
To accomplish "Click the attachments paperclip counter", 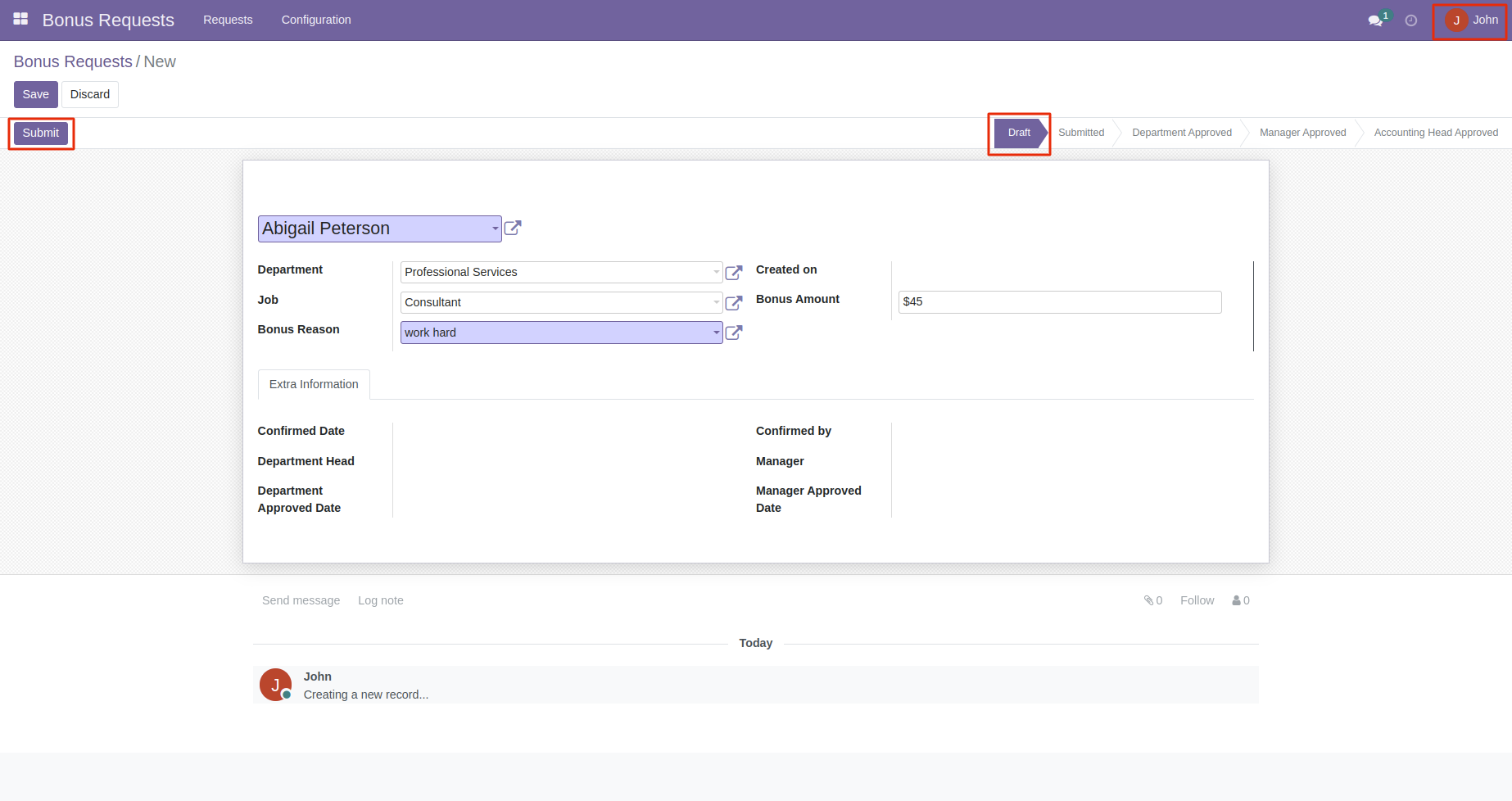I will click(x=1153, y=600).
